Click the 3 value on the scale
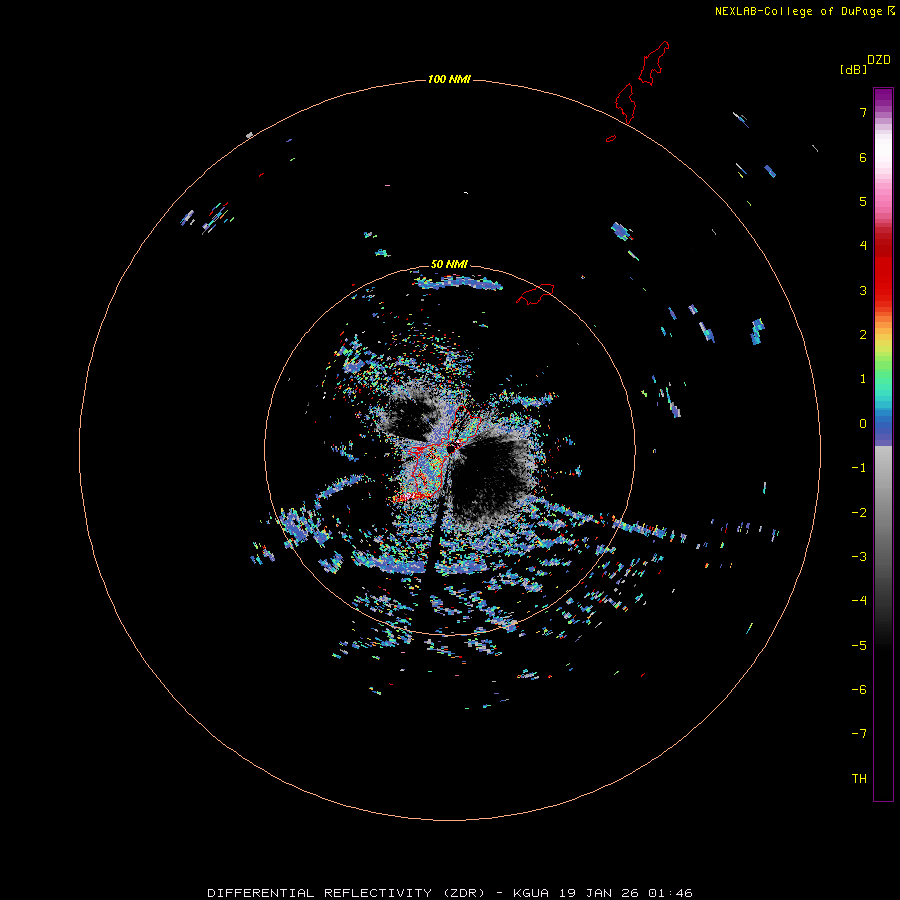The image size is (900, 900). point(863,290)
